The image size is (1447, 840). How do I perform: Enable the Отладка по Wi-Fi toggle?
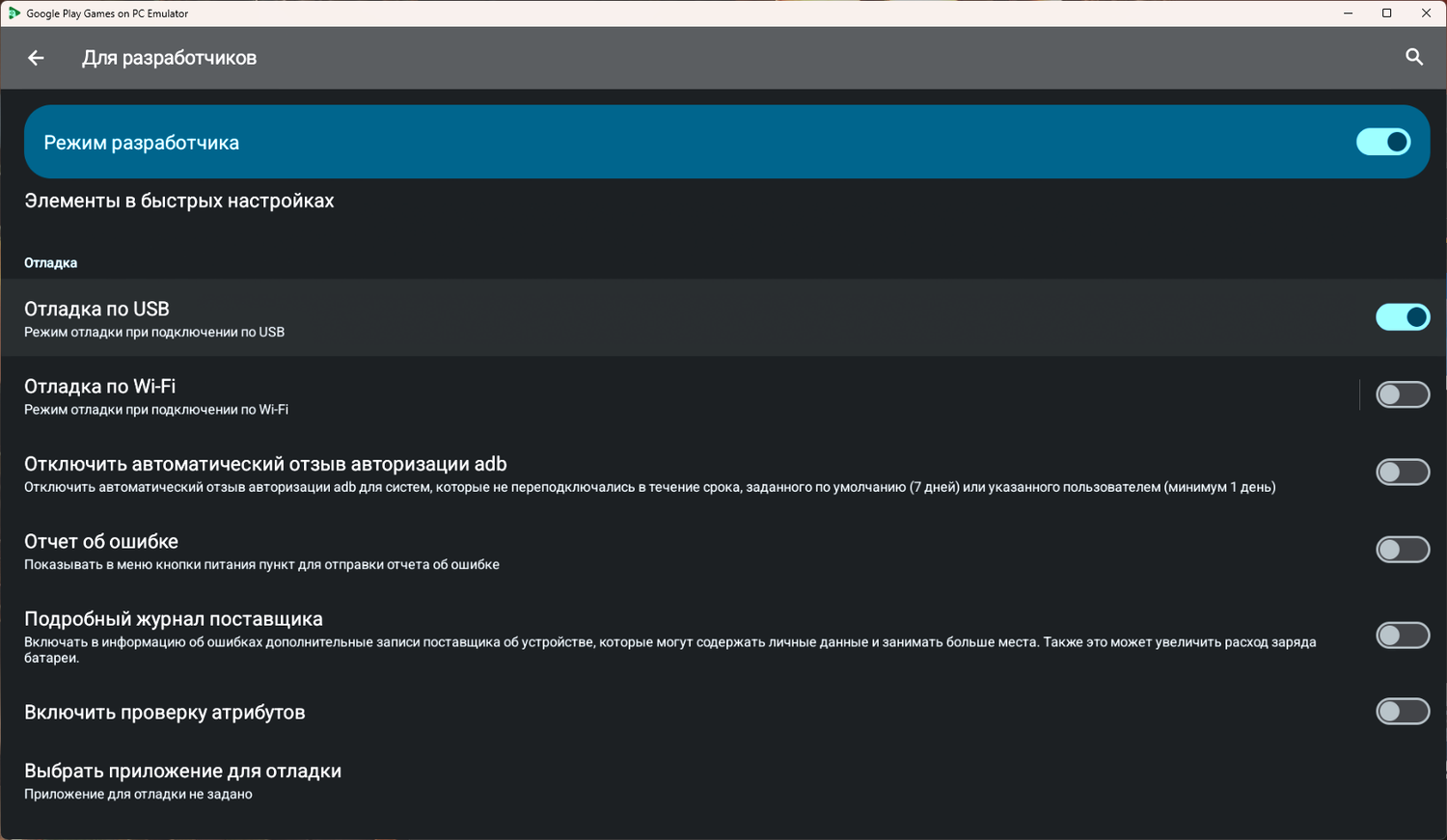coord(1403,394)
